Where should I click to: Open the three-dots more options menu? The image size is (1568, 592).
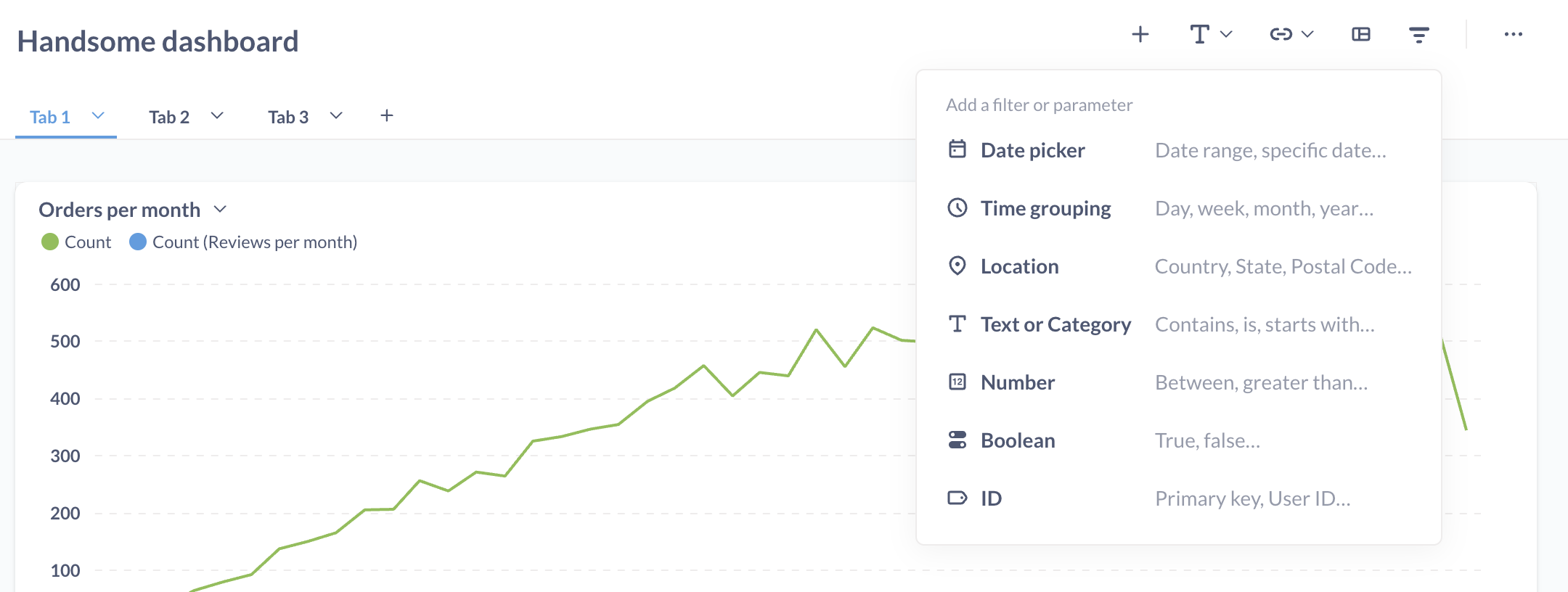[x=1514, y=34]
